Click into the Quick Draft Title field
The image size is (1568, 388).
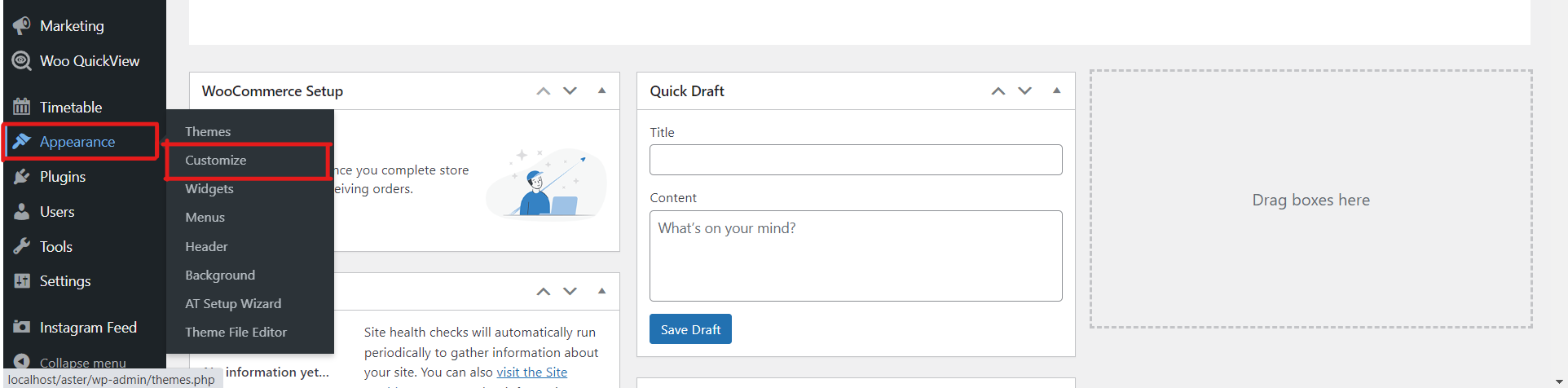coord(856,160)
